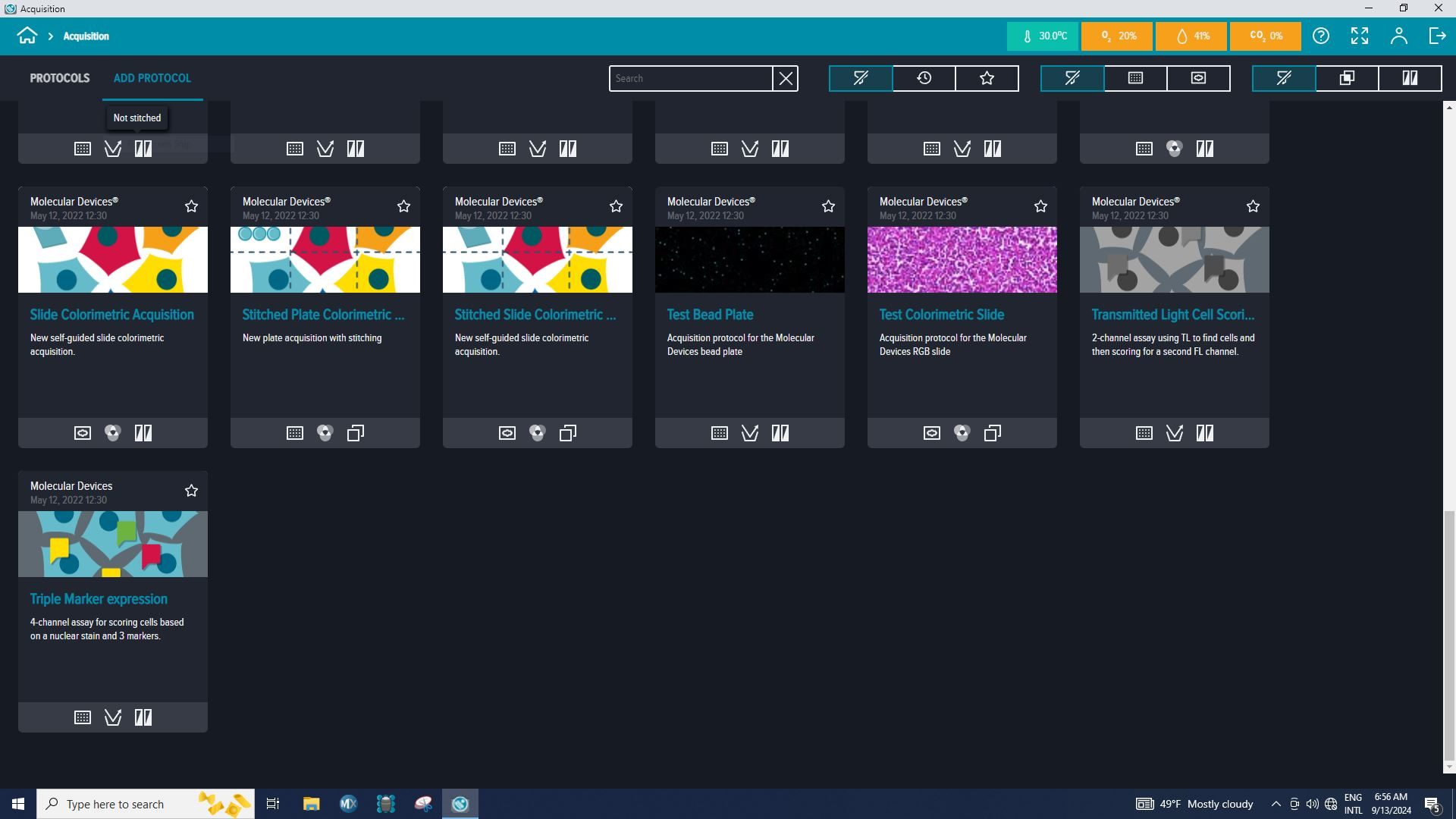Mark Test Bead Plate as favorite
This screenshot has height=819, width=1456.
click(828, 206)
